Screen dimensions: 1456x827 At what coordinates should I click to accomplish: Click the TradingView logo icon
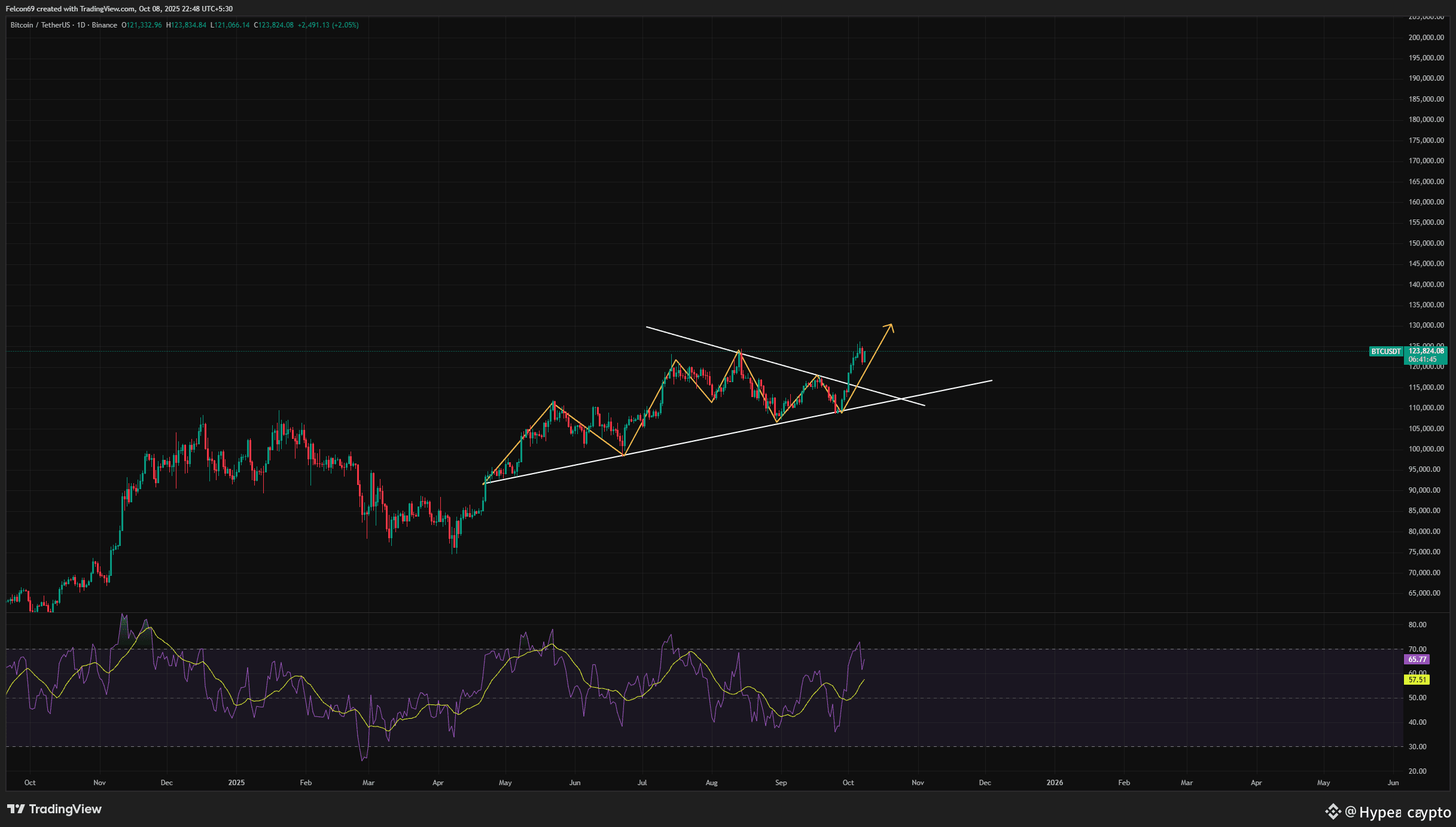(16, 809)
